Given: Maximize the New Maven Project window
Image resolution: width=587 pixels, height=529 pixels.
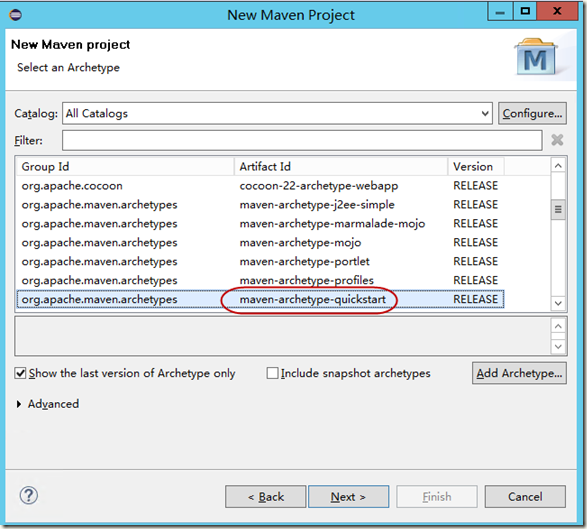Looking at the screenshot, I should coord(525,11).
